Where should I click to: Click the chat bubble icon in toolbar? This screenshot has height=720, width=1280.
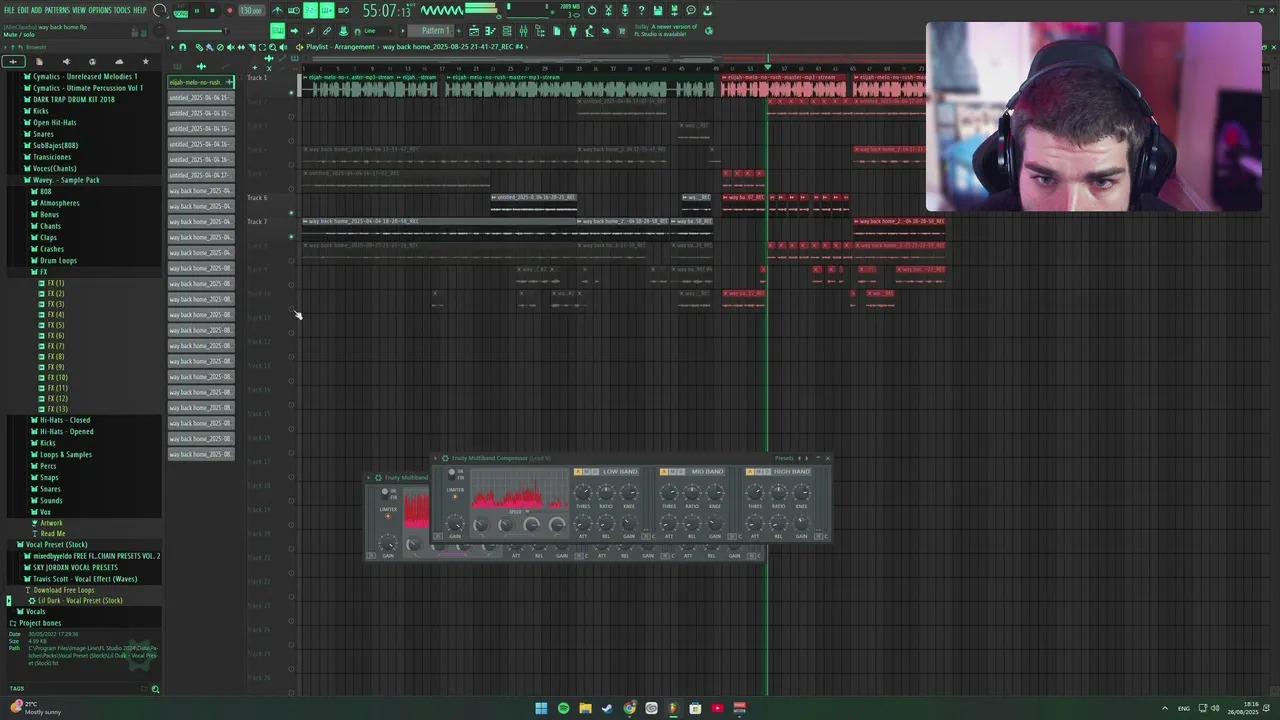point(691,11)
